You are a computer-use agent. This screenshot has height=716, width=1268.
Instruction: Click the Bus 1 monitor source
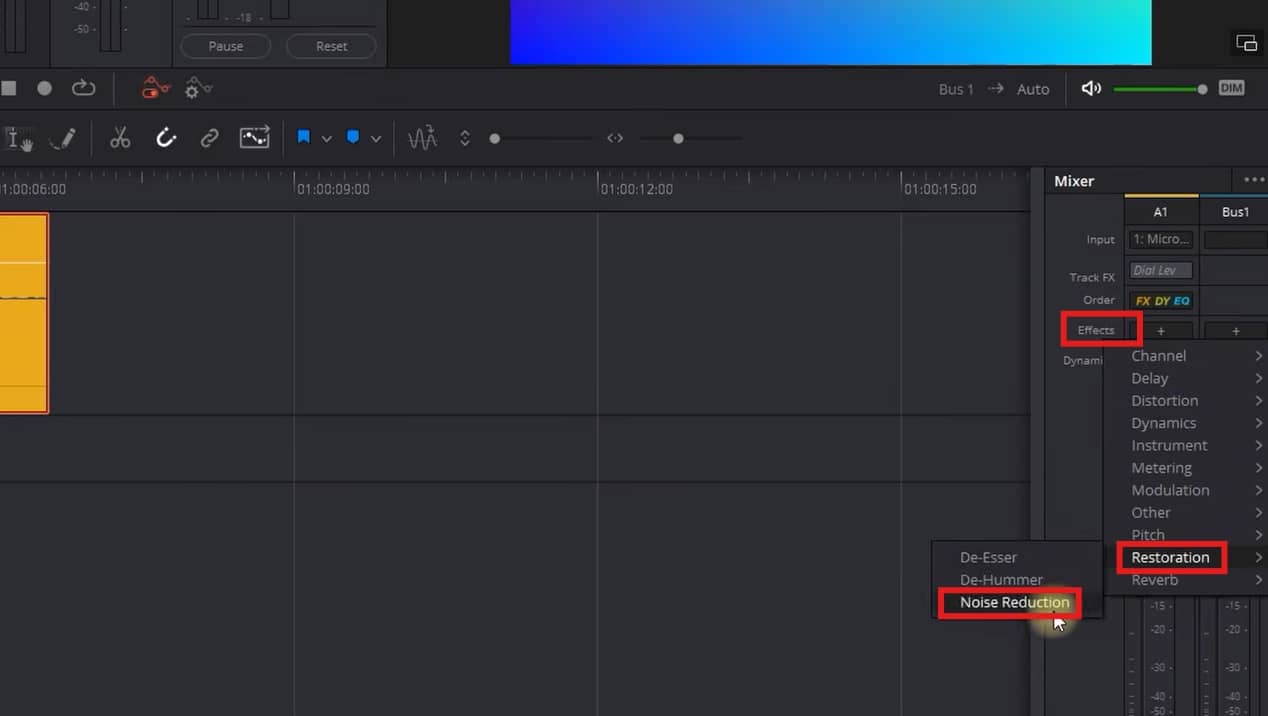pyautogui.click(x=956, y=89)
